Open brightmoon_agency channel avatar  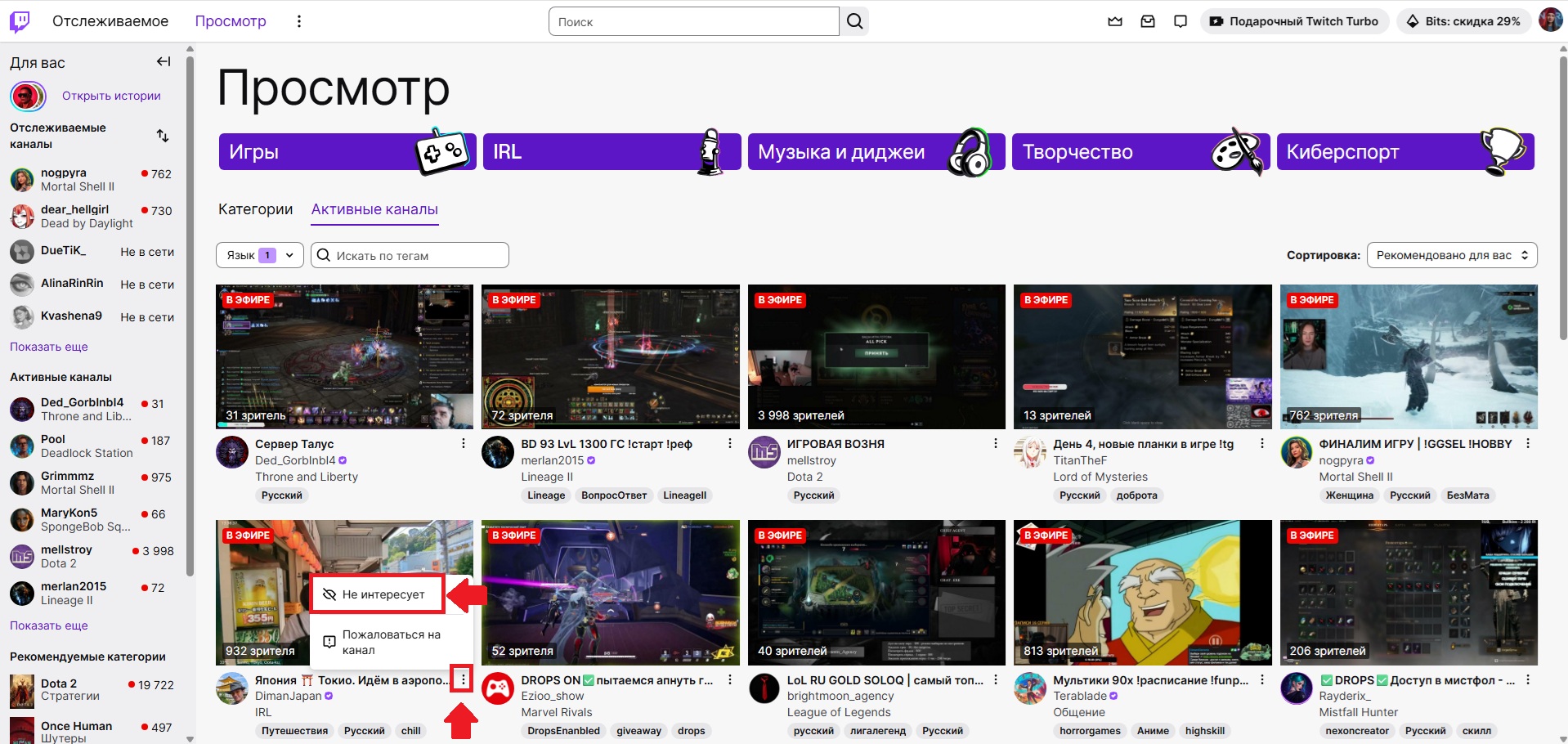(764, 688)
